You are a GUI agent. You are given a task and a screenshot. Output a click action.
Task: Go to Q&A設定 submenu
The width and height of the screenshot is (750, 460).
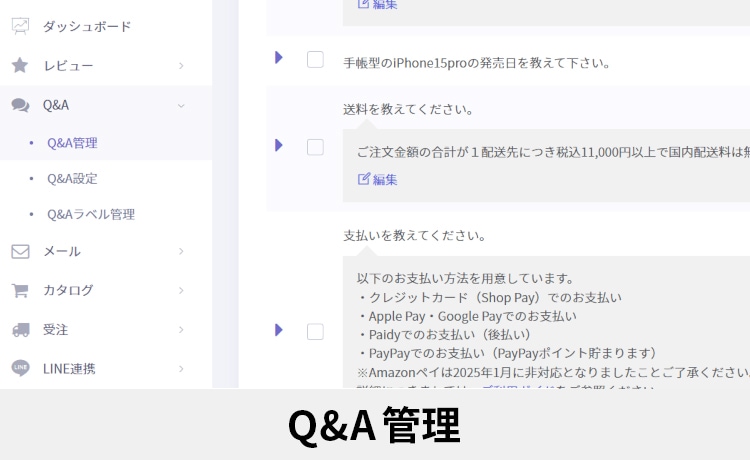click(72, 179)
